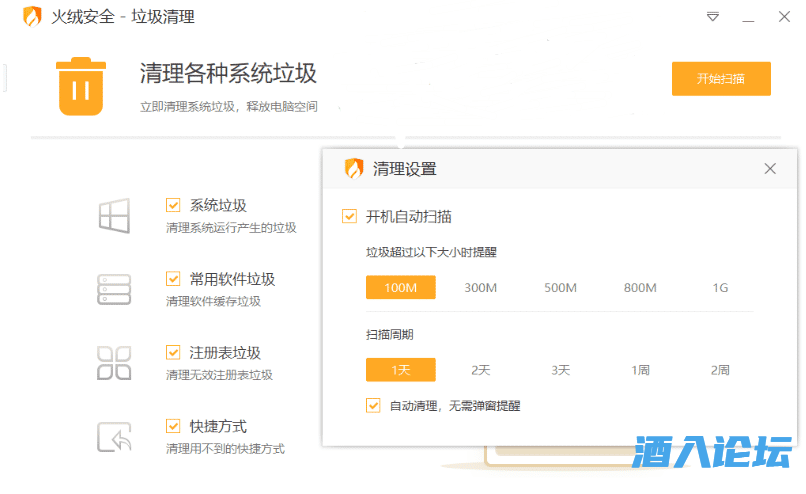Open the title bar dropdown menu triangle
The width and height of the screenshot is (806, 494).
[x=713, y=17]
